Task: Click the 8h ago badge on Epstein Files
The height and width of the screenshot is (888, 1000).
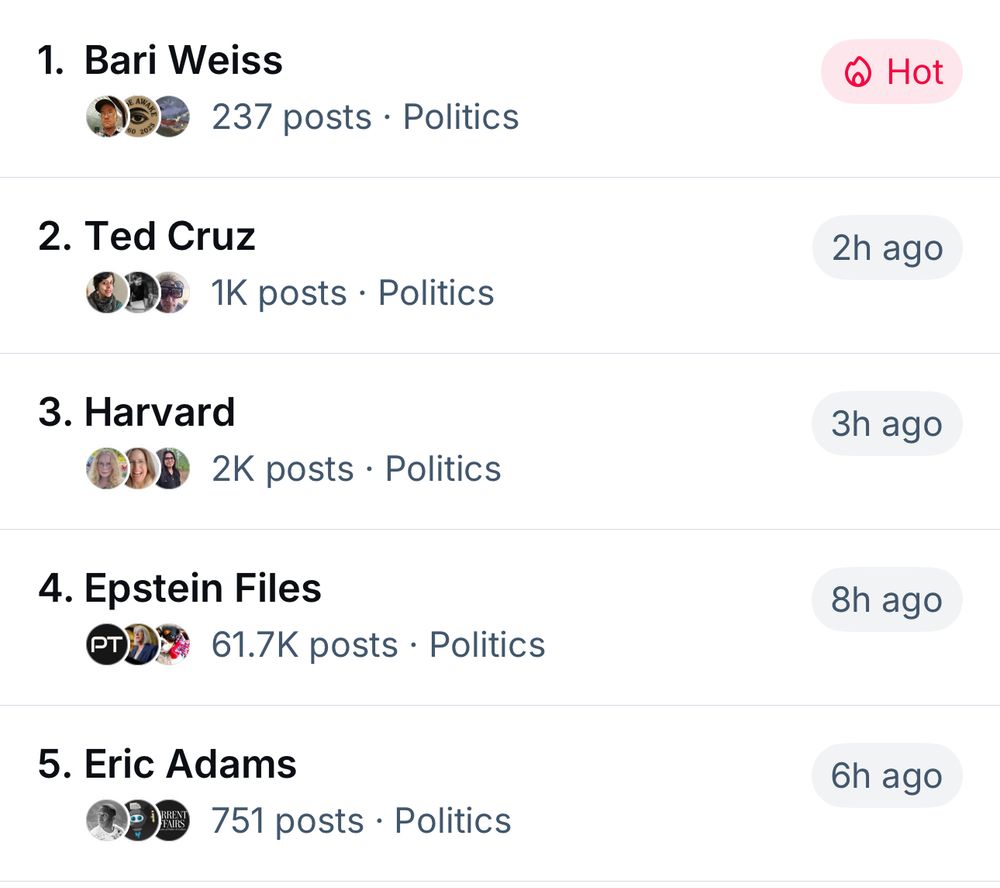Action: 886,599
